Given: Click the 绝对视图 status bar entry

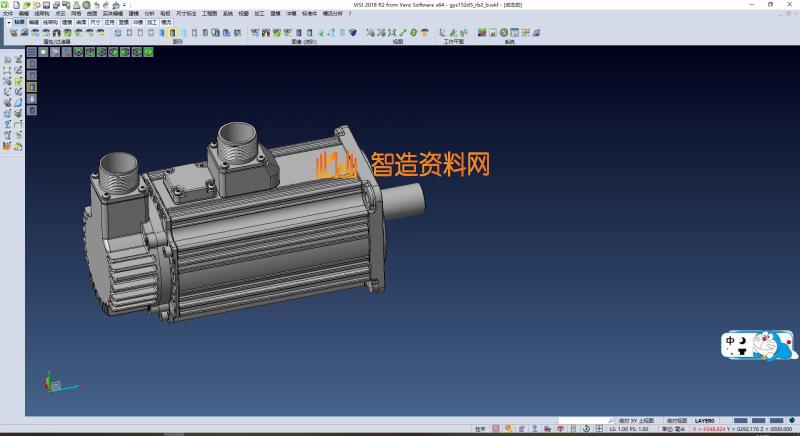Looking at the screenshot, I should pyautogui.click(x=677, y=421).
